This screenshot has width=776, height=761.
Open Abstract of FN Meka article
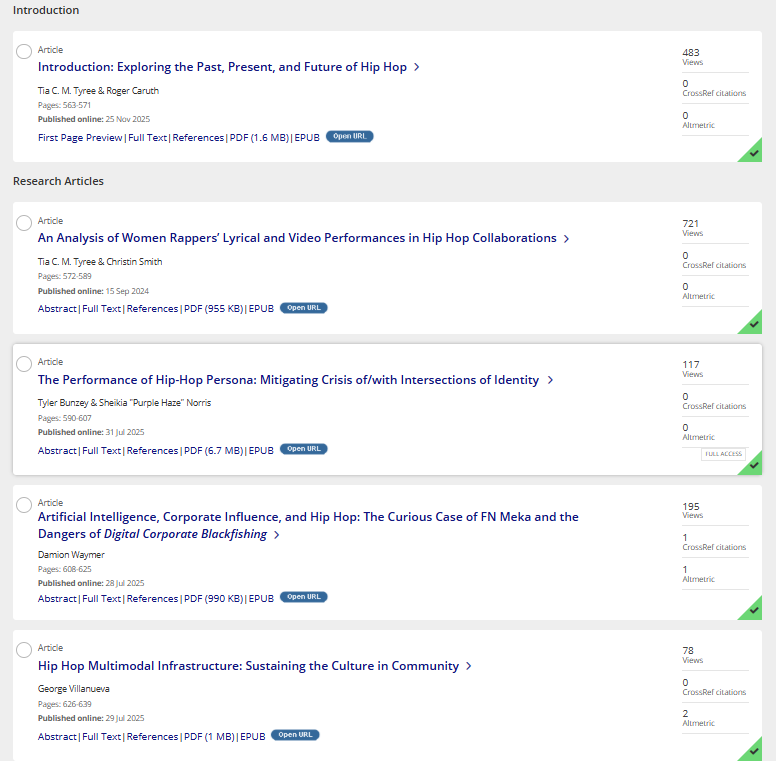57,599
